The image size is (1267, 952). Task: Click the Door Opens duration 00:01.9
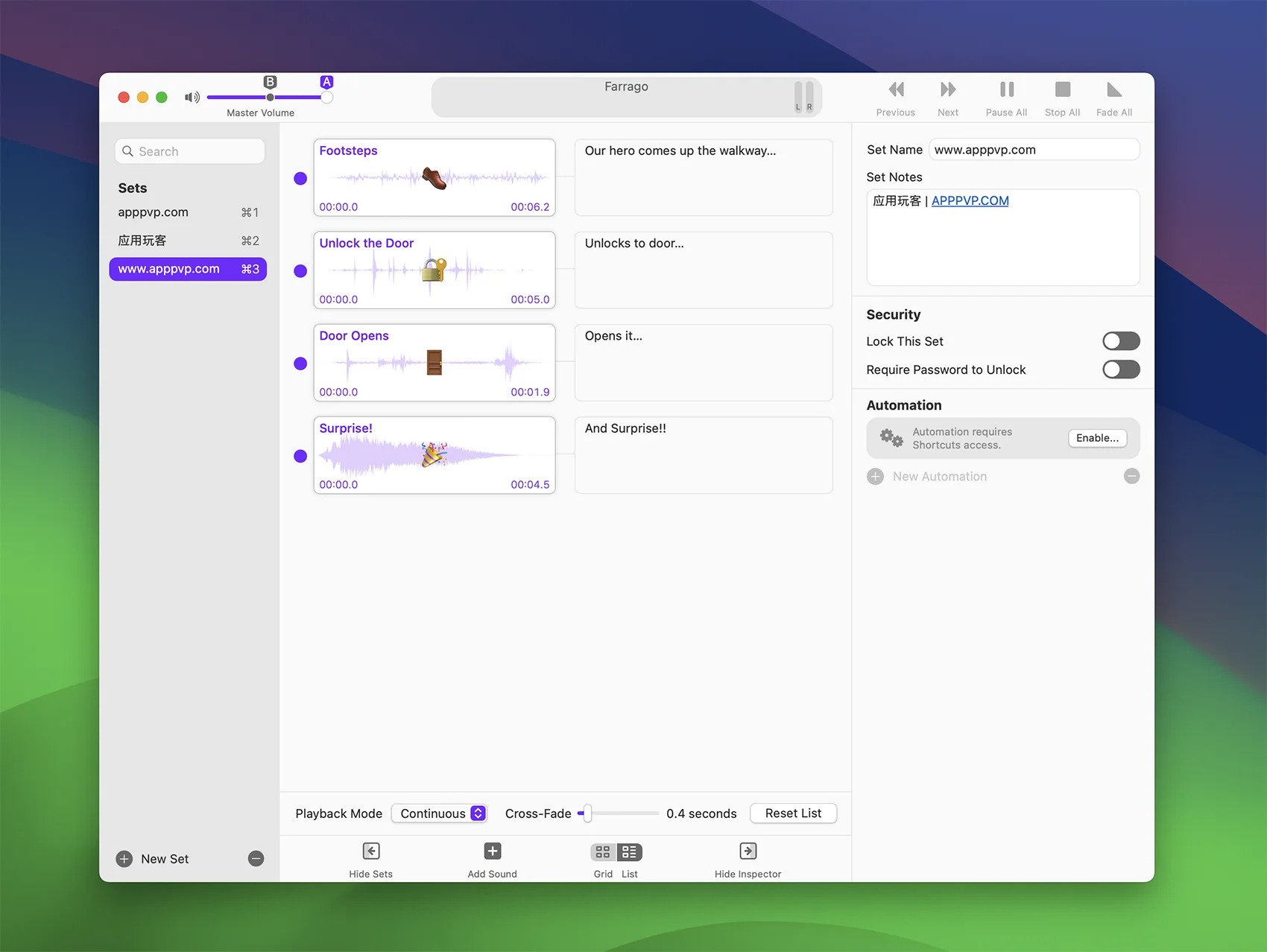(x=530, y=392)
